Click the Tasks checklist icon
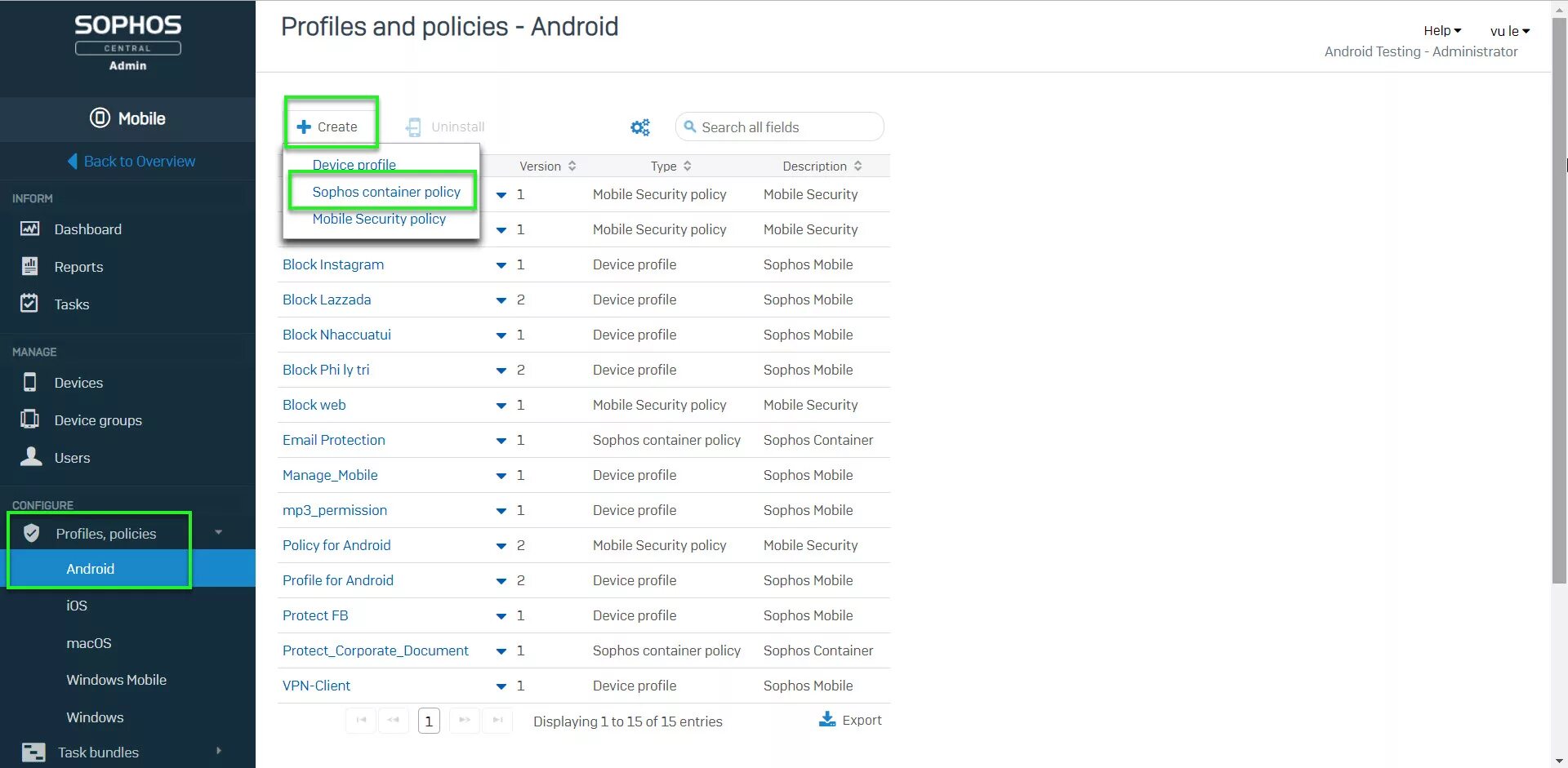Image resolution: width=1568 pixels, height=768 pixels. pyautogui.click(x=29, y=303)
